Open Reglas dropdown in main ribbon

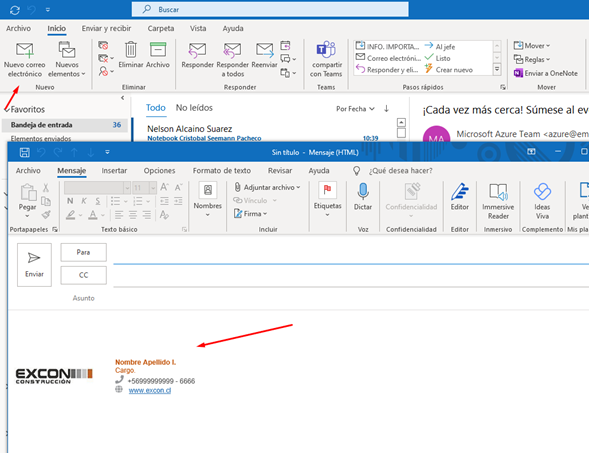pyautogui.click(x=532, y=59)
